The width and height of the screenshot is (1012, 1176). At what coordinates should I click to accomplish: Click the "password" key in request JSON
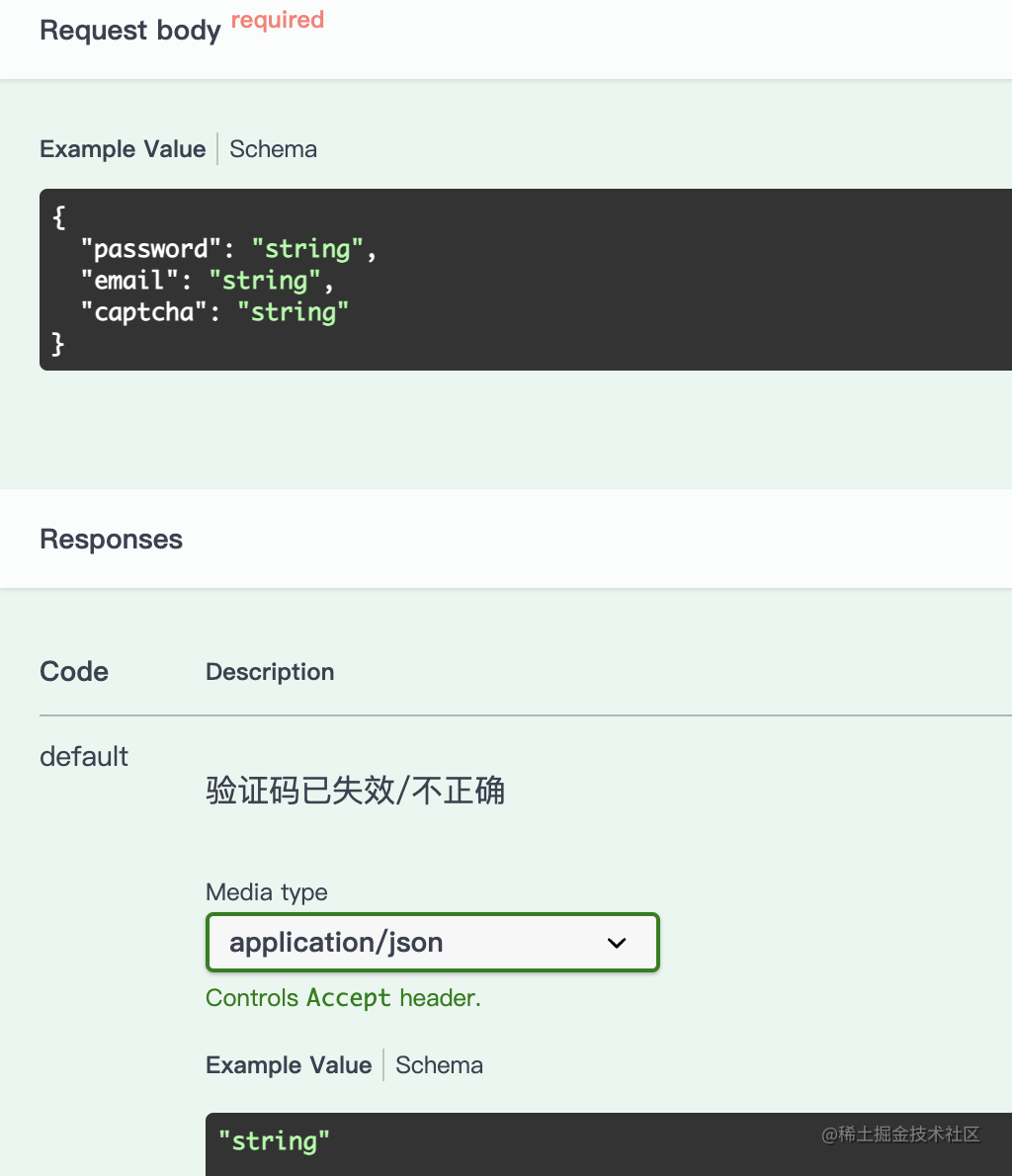152,249
